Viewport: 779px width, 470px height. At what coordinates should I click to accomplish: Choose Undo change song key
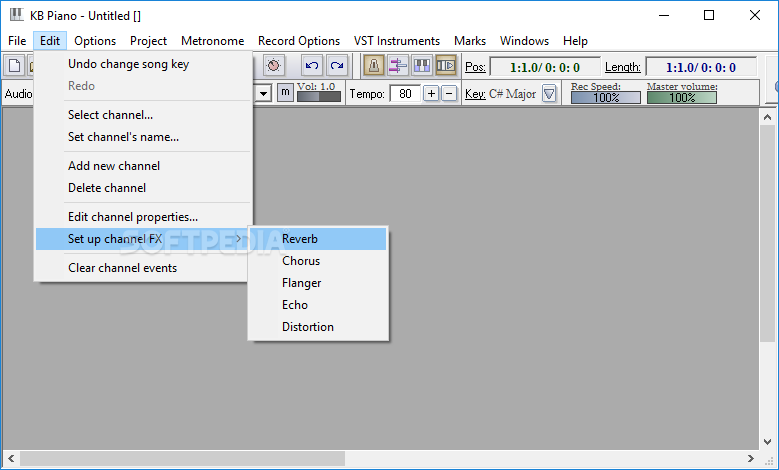pyautogui.click(x=143, y=64)
